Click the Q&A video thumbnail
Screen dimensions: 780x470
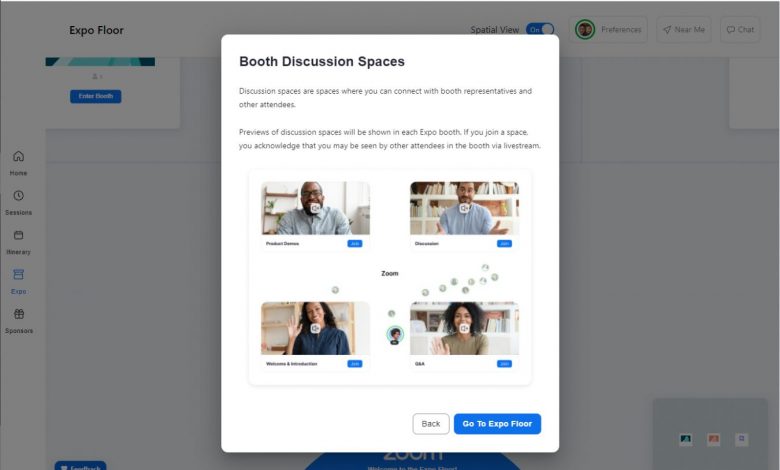(x=464, y=328)
